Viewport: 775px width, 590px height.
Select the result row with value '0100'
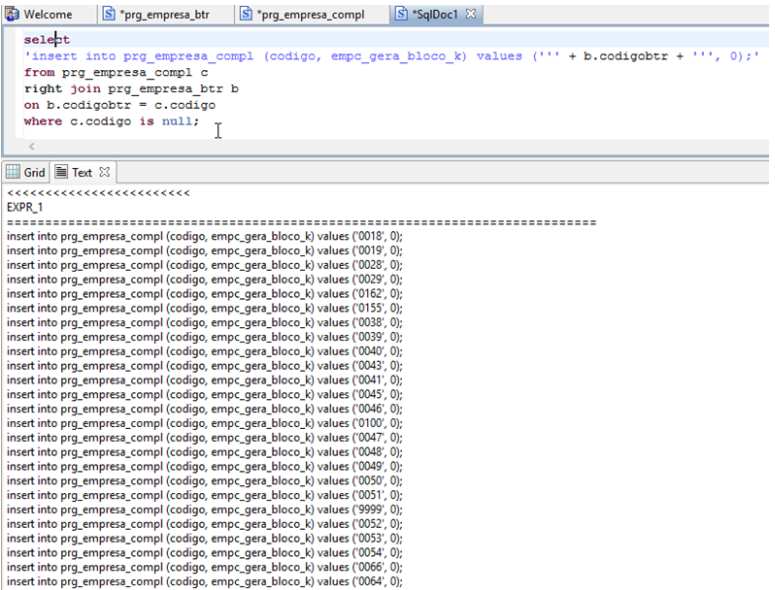coord(205,423)
